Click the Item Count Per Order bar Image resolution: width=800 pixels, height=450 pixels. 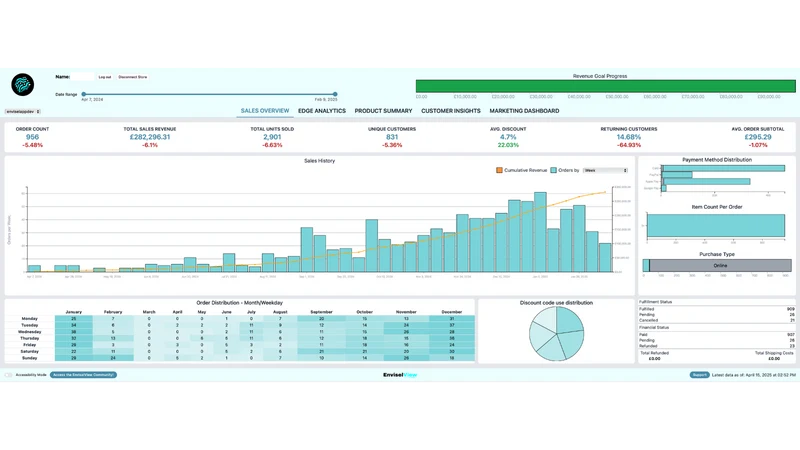pos(716,226)
